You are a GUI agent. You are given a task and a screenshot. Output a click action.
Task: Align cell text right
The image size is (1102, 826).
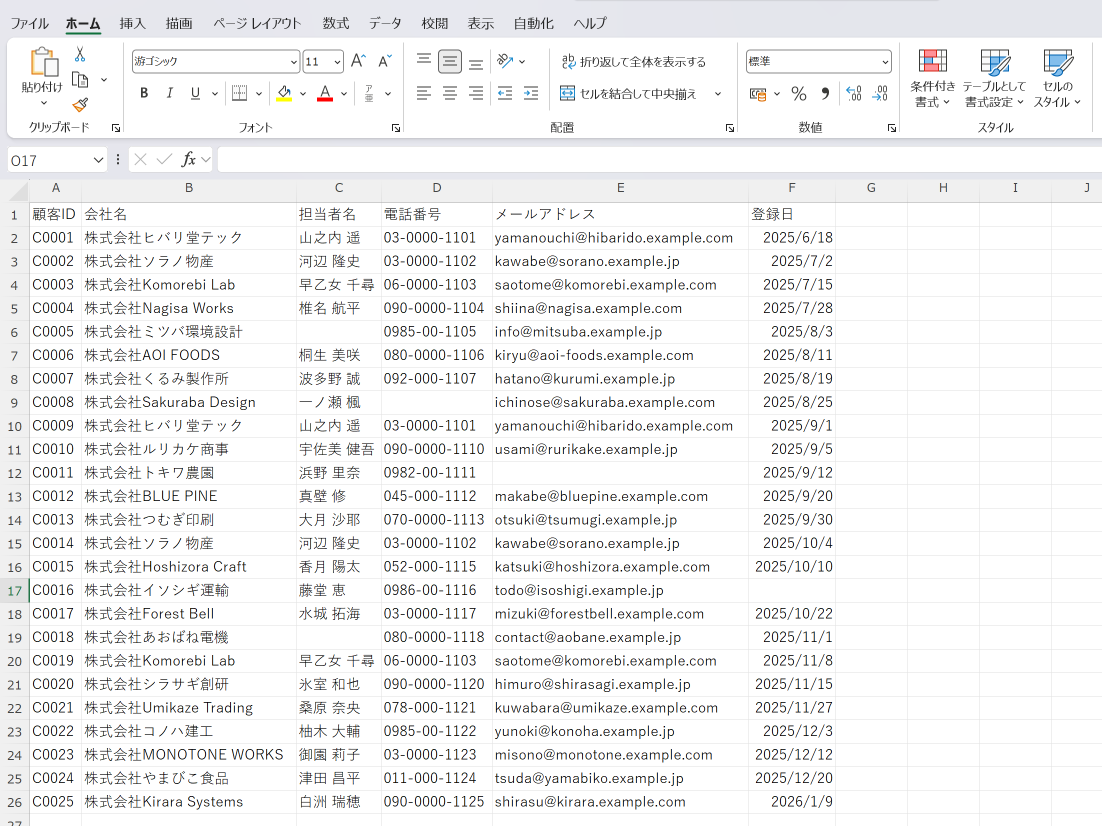pos(476,93)
